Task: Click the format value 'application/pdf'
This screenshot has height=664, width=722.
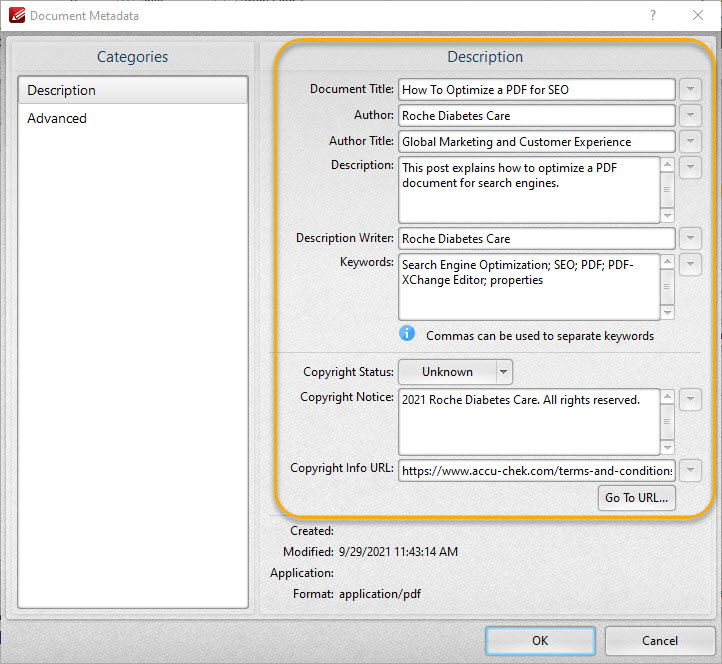Action: (380, 594)
